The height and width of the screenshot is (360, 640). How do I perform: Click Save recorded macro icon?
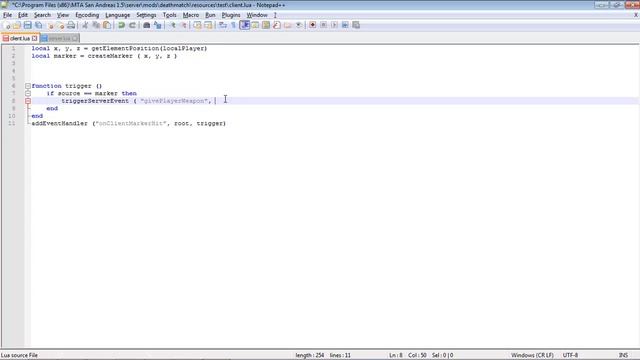coord(356,25)
